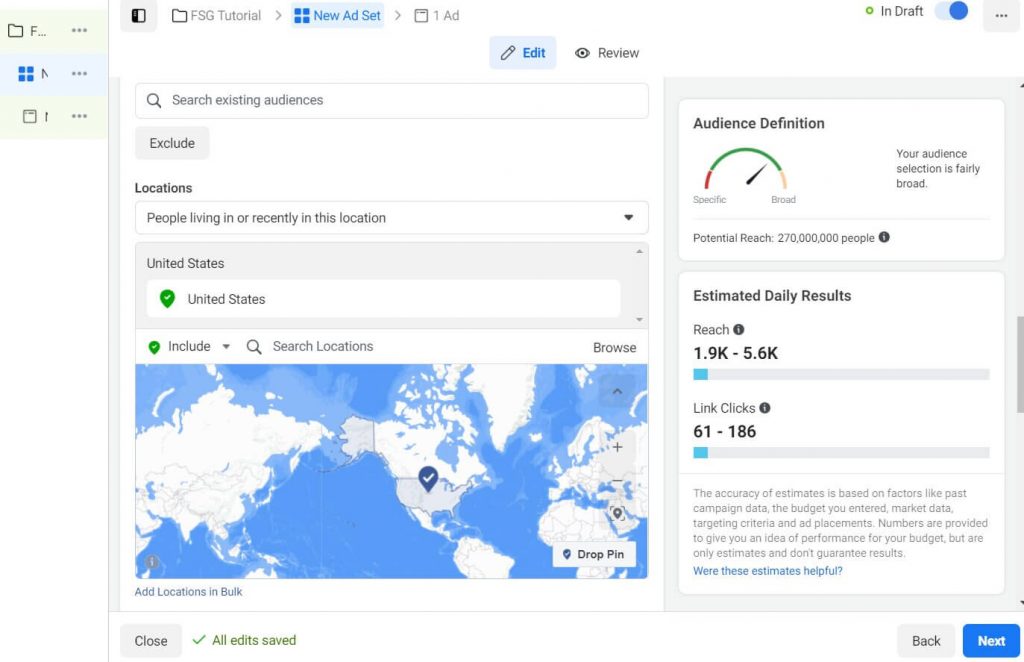Click the campaign folder icon in sidebar
The width and height of the screenshot is (1024, 662).
pyautogui.click(x=15, y=31)
